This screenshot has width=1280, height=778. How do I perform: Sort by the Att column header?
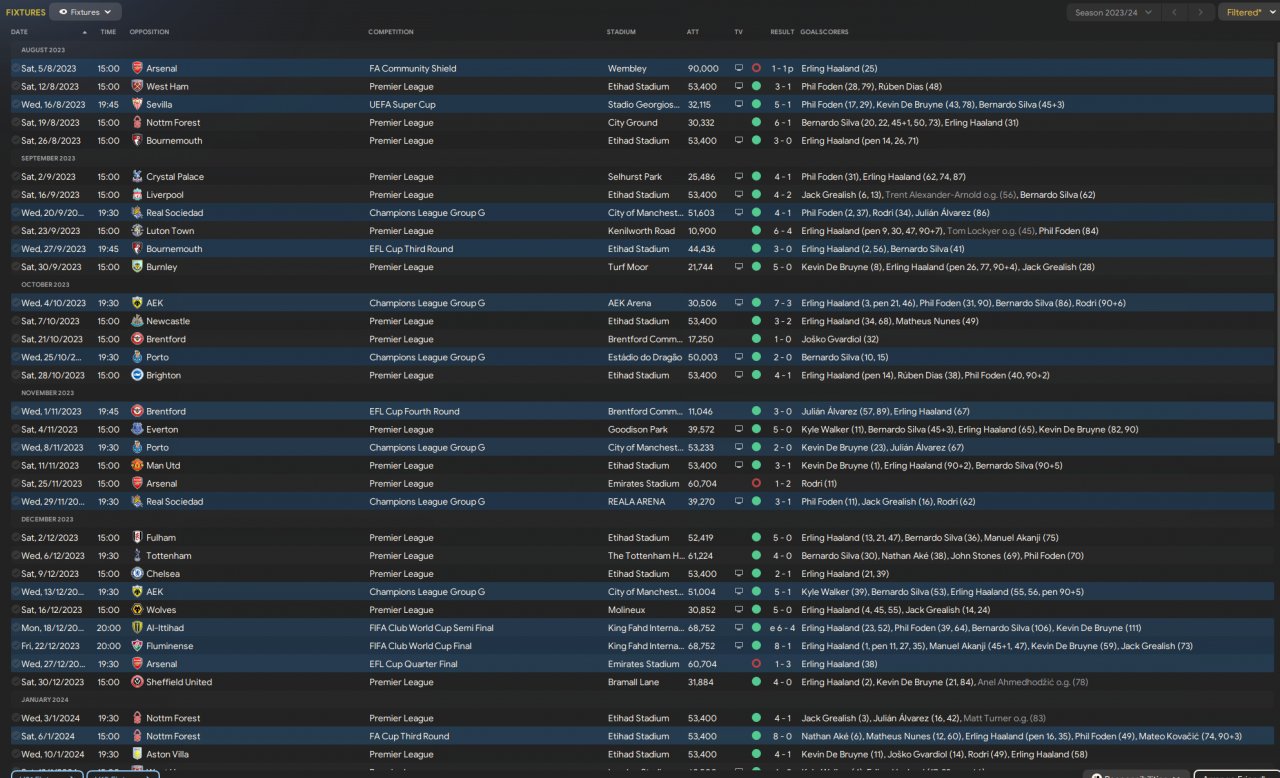pos(693,32)
